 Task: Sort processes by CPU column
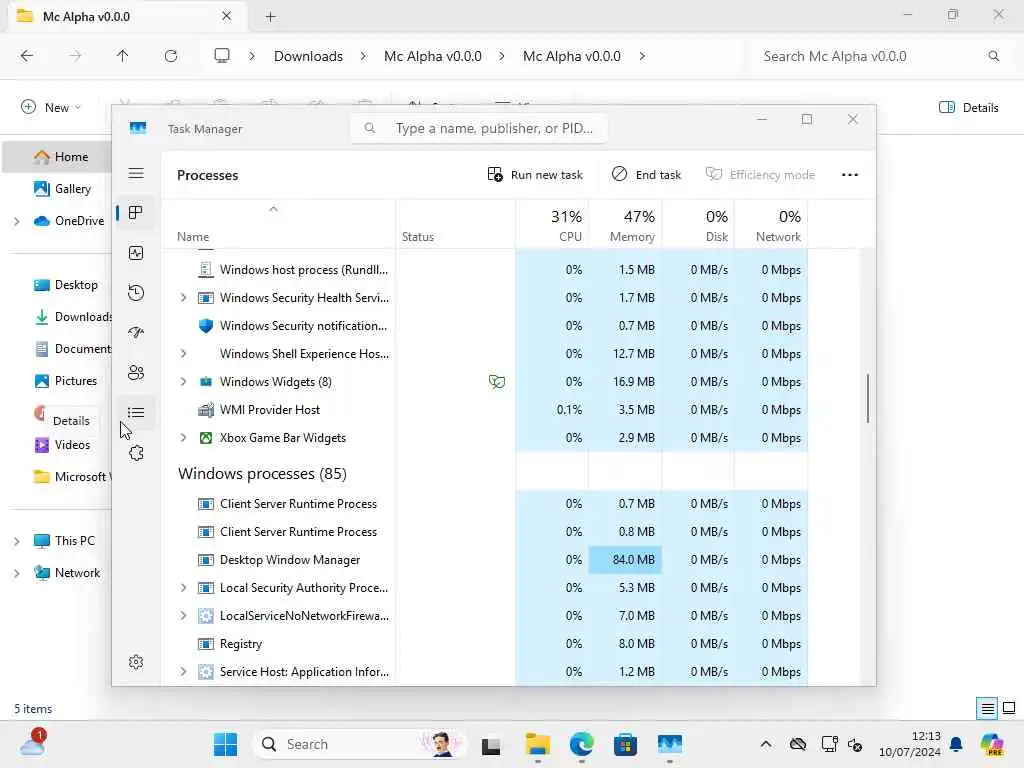pos(552,224)
